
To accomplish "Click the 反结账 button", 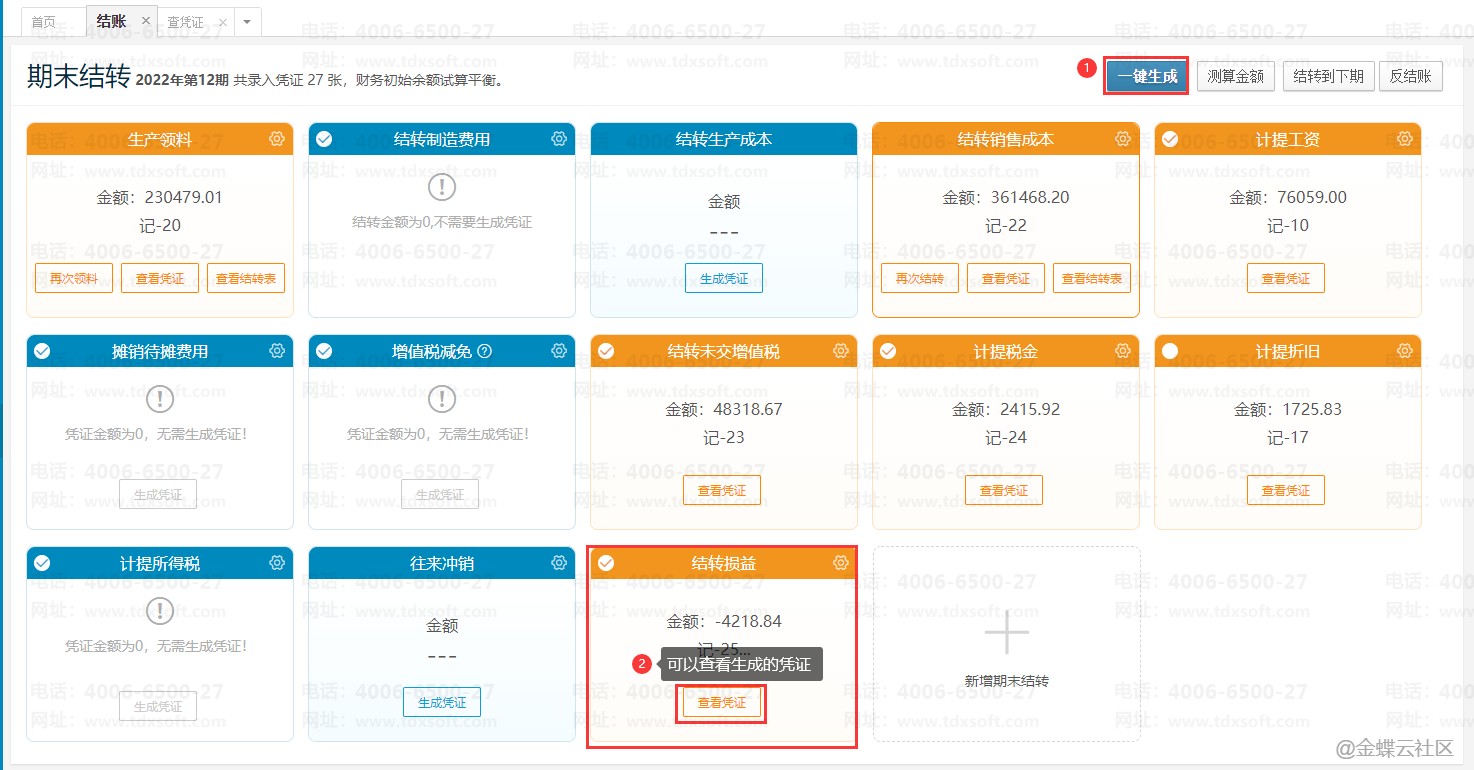I will (1410, 76).
